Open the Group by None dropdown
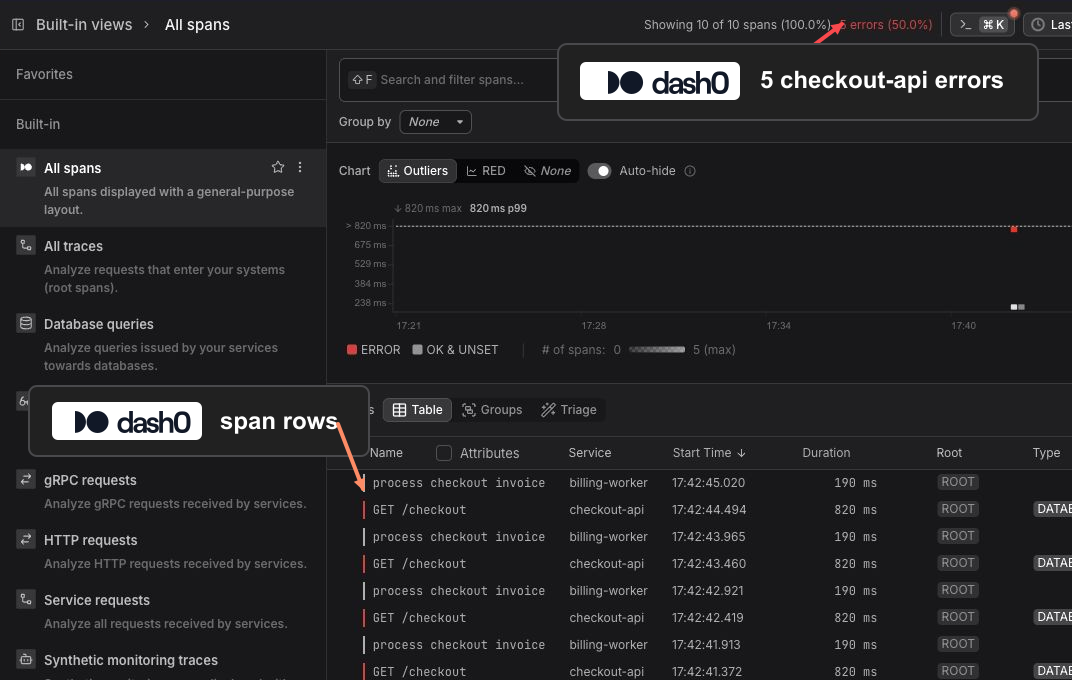The height and width of the screenshot is (680, 1072). pyautogui.click(x=435, y=122)
